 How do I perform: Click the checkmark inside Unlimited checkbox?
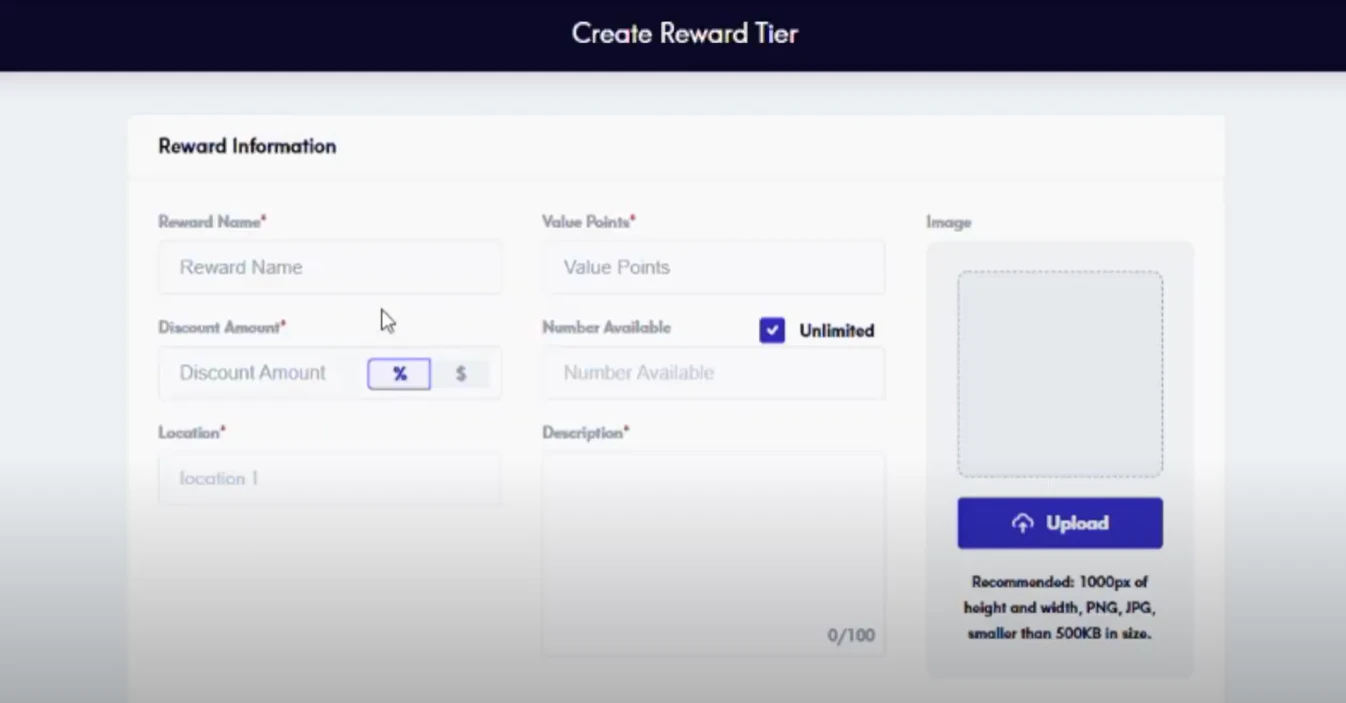[772, 329]
